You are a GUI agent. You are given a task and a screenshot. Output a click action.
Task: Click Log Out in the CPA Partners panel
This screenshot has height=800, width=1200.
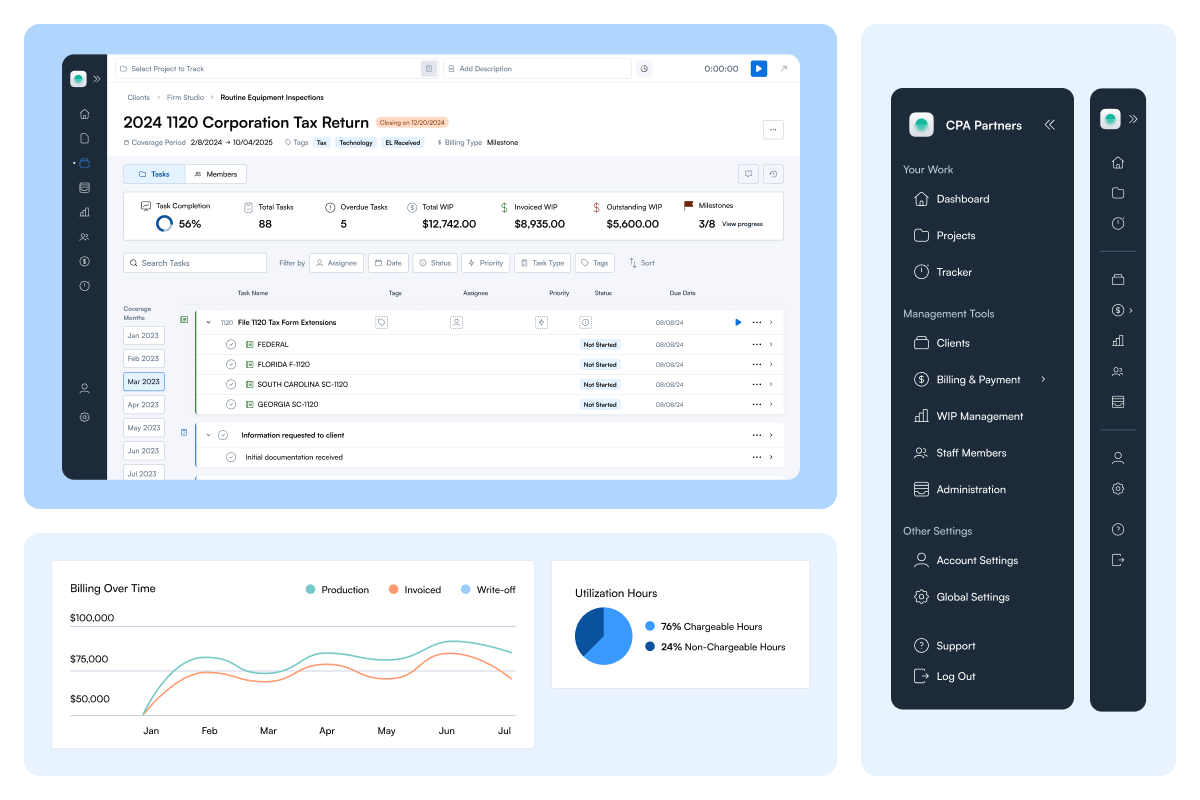[944, 676]
